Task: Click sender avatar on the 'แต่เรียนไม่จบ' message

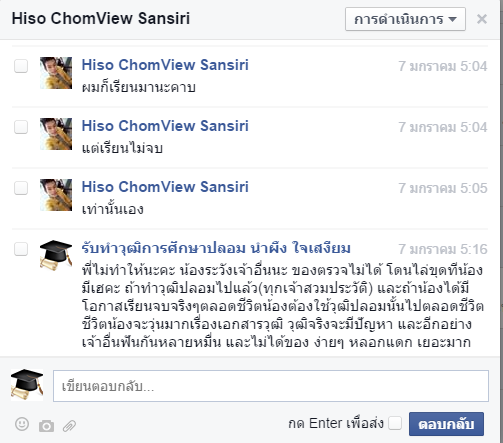Action: 56,134
